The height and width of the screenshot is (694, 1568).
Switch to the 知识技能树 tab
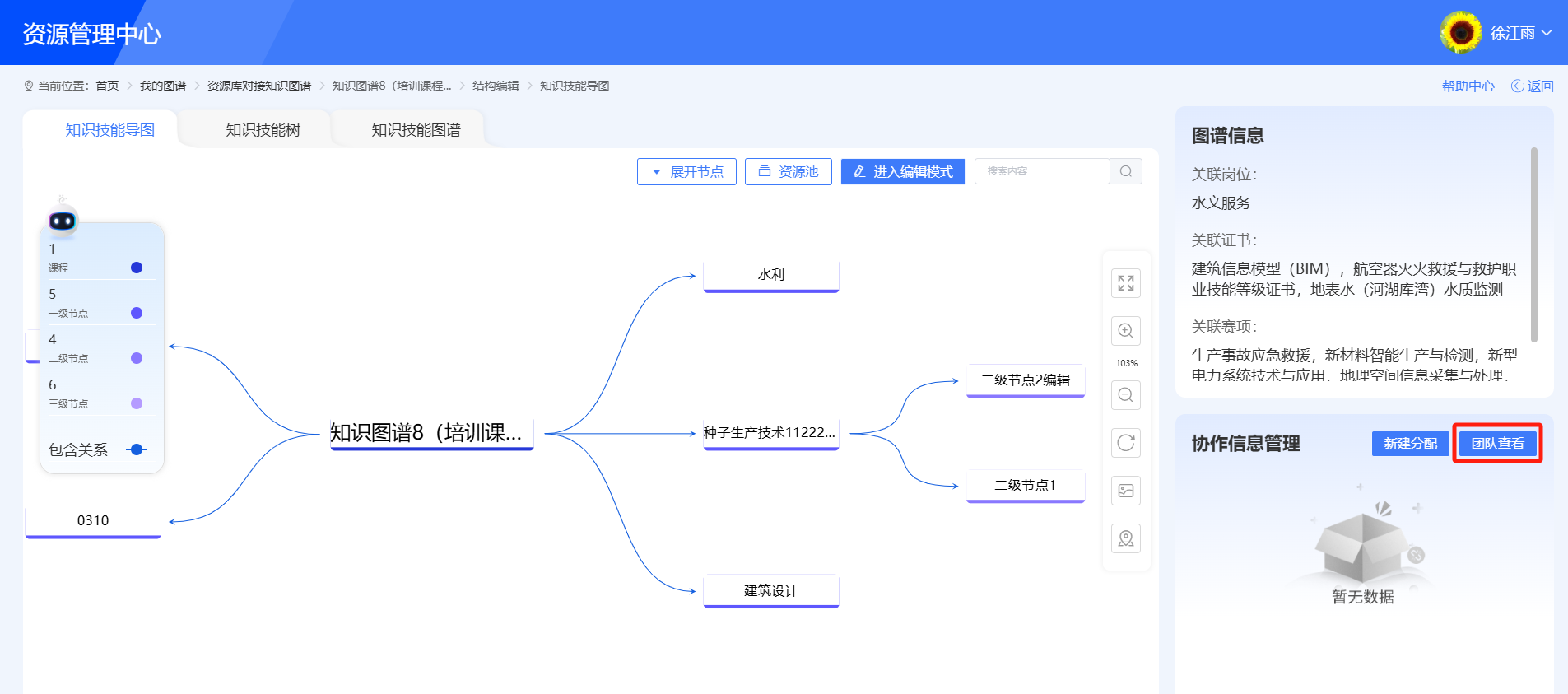click(x=263, y=130)
